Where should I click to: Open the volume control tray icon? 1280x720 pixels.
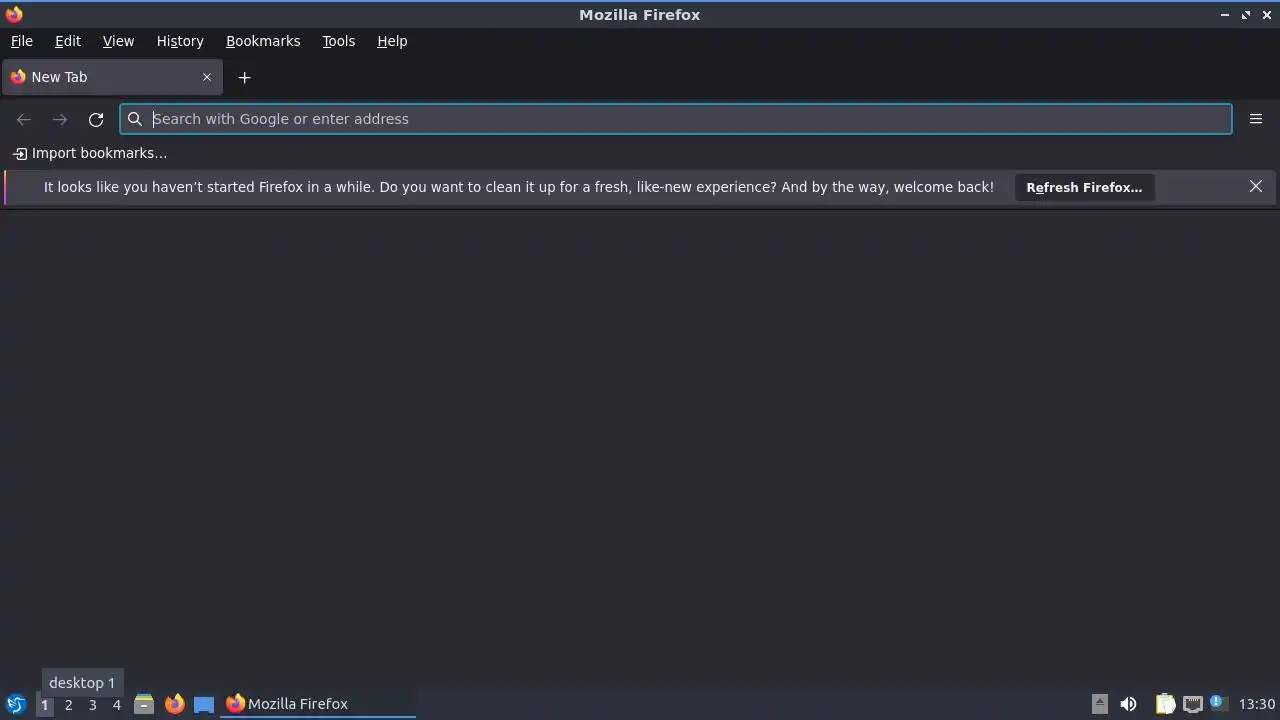click(x=1128, y=704)
